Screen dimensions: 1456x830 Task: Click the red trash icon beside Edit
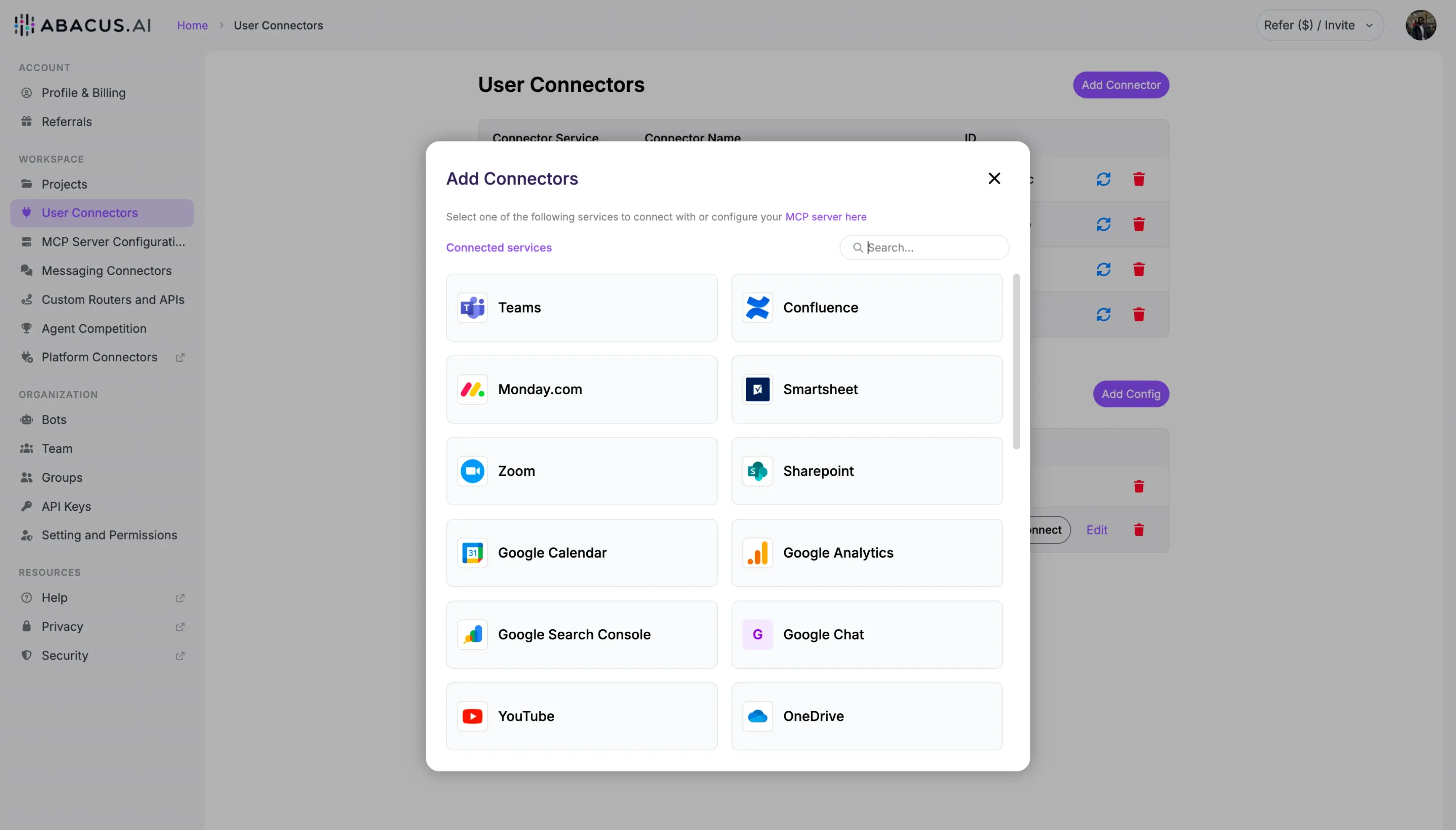click(1138, 530)
